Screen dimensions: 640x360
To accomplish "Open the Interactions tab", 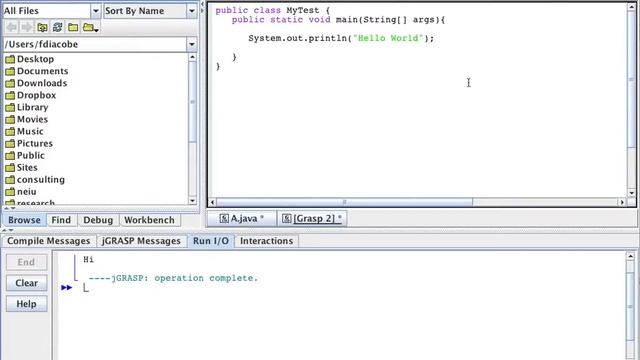I will (x=267, y=241).
